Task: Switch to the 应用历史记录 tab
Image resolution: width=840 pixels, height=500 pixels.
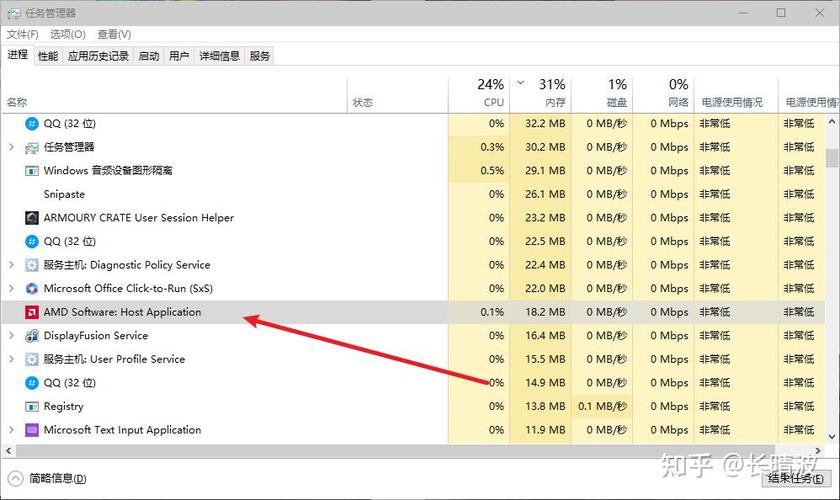Action: (x=98, y=56)
